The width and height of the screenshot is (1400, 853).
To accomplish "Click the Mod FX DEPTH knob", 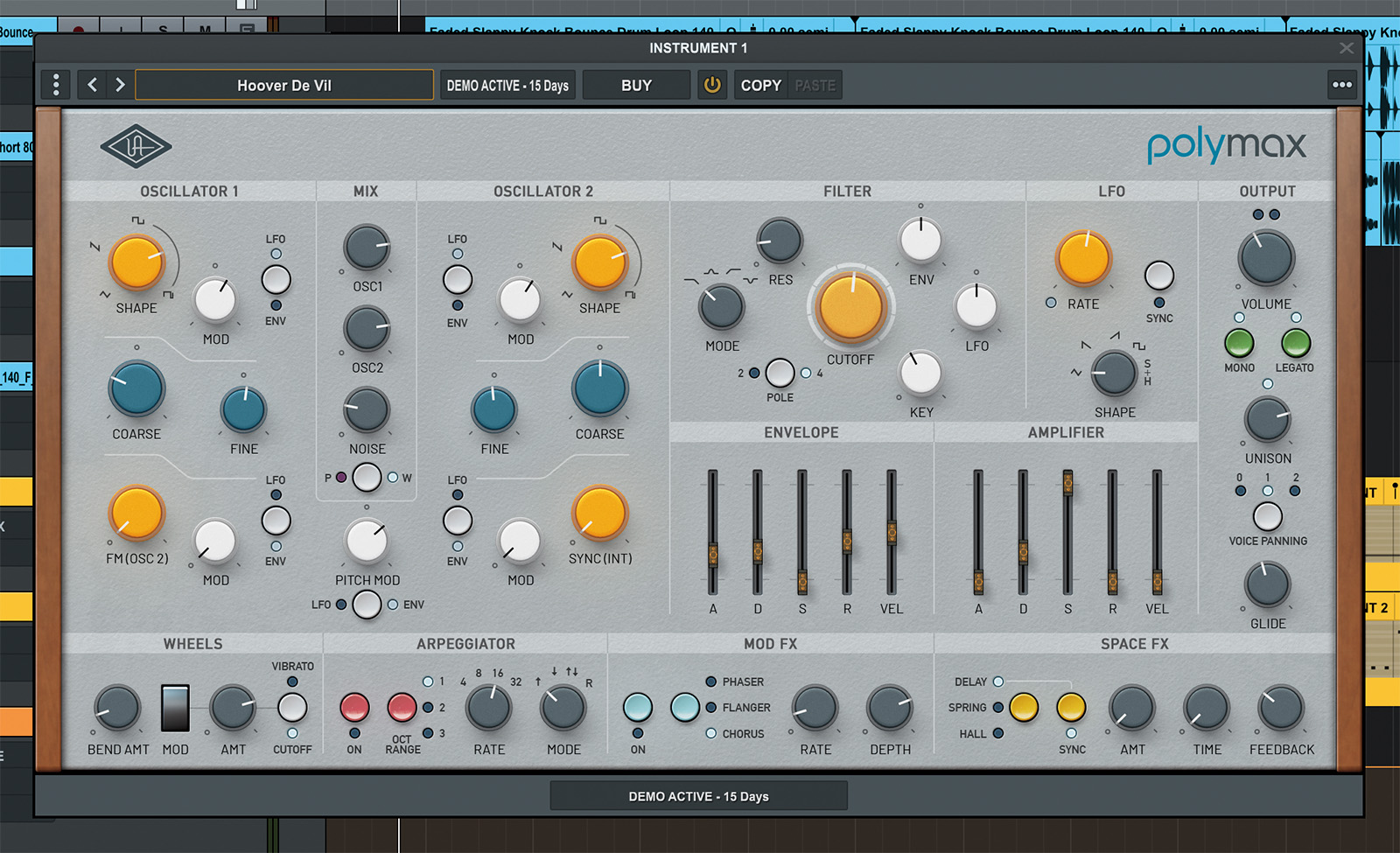I will [x=890, y=709].
